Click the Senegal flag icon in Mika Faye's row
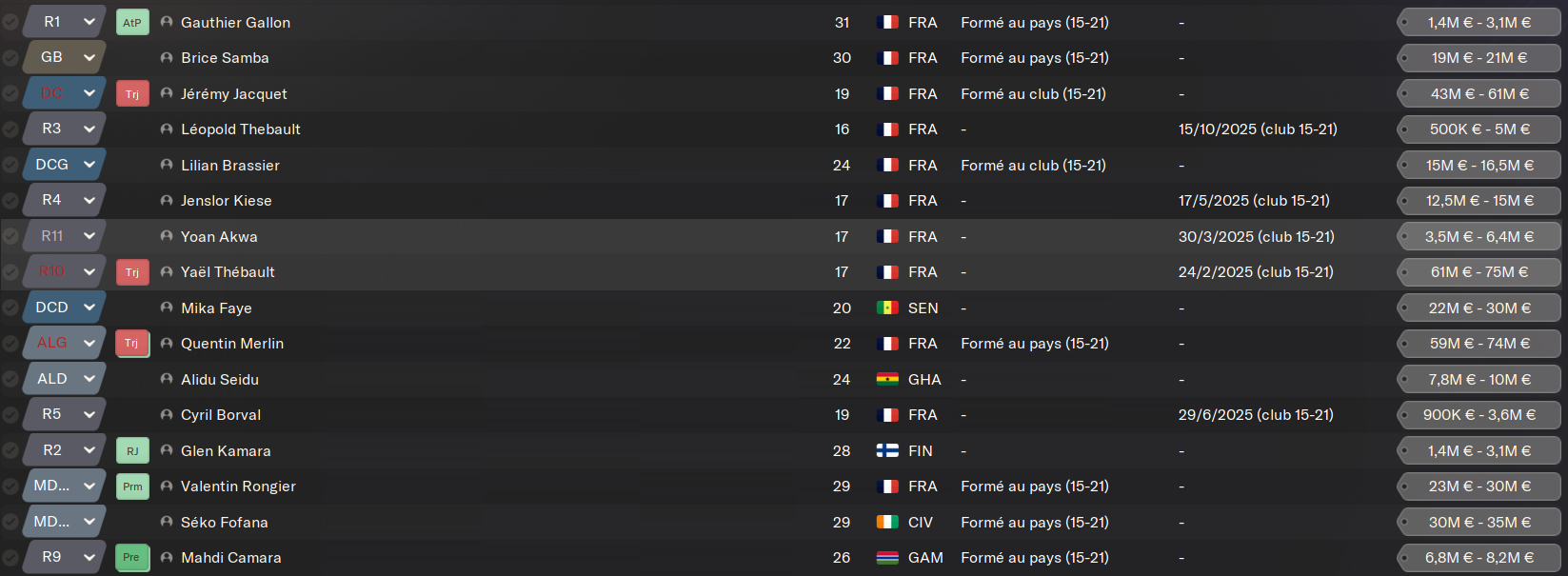 coord(887,308)
